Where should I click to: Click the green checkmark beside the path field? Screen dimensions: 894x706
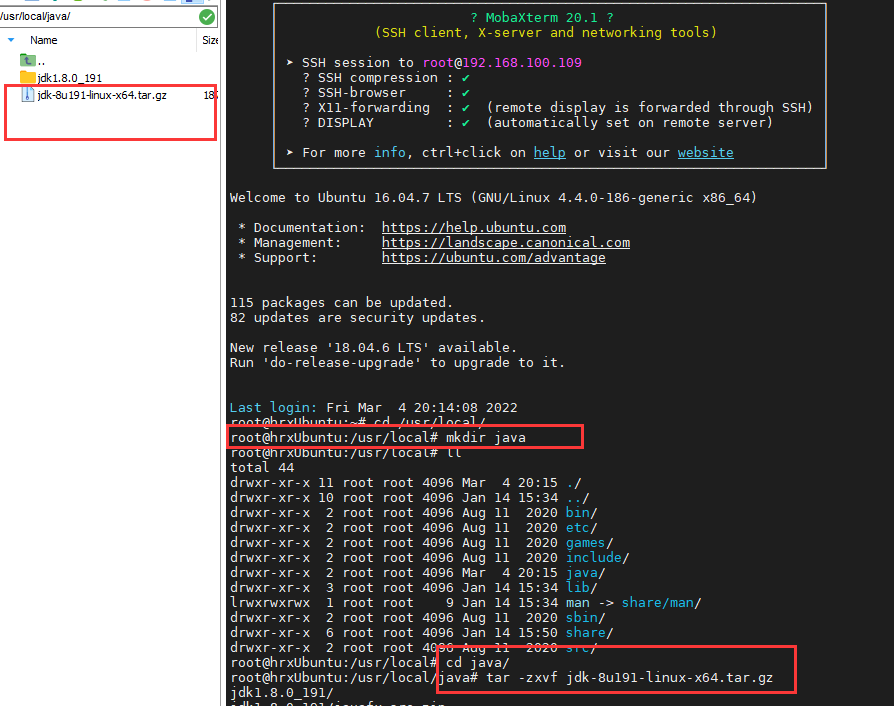(207, 17)
